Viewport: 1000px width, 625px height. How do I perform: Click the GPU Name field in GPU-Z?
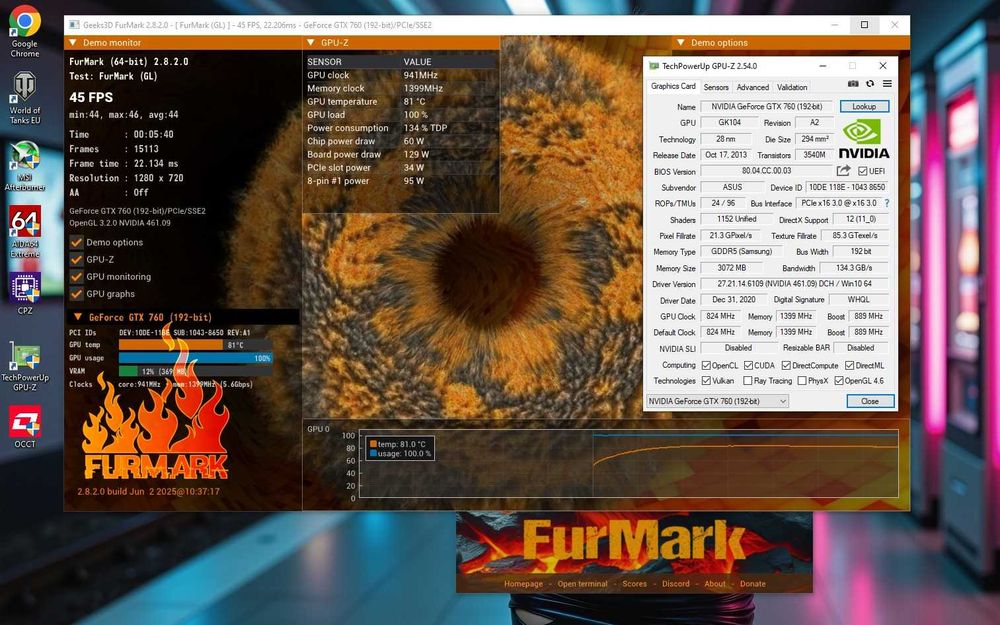pyautogui.click(x=767, y=107)
